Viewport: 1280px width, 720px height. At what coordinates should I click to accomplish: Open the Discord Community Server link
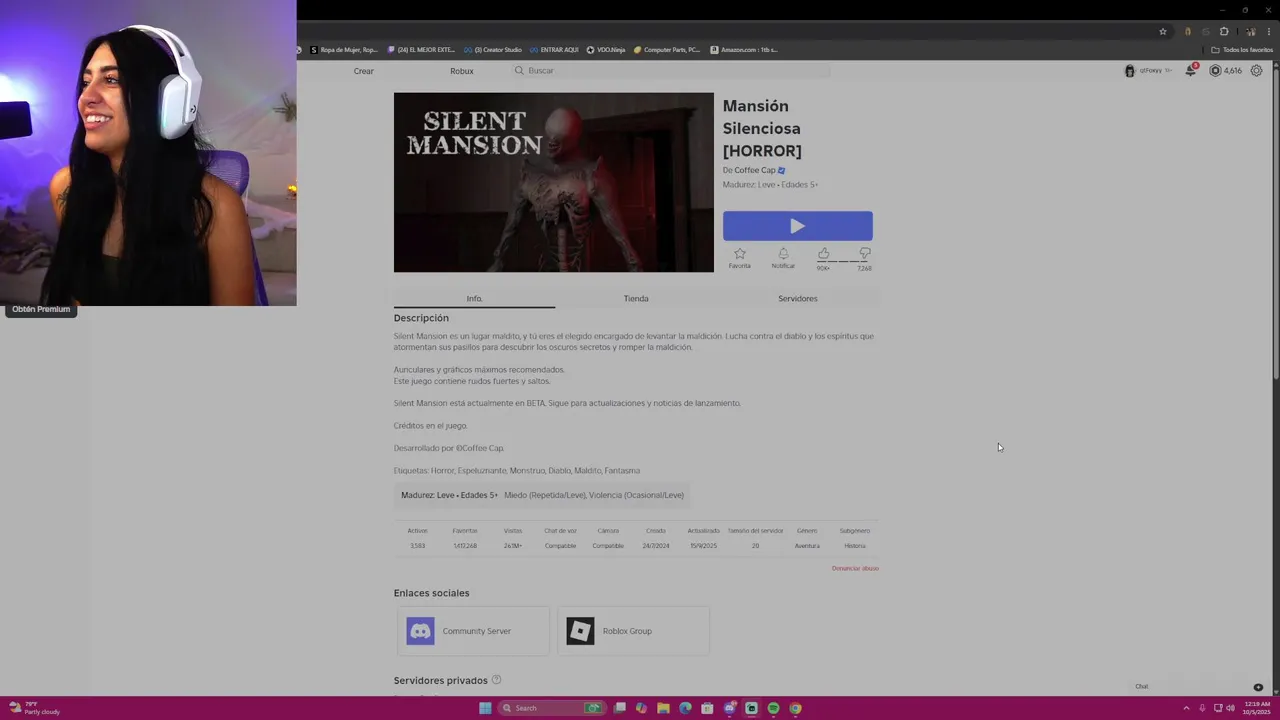pyautogui.click(x=473, y=631)
